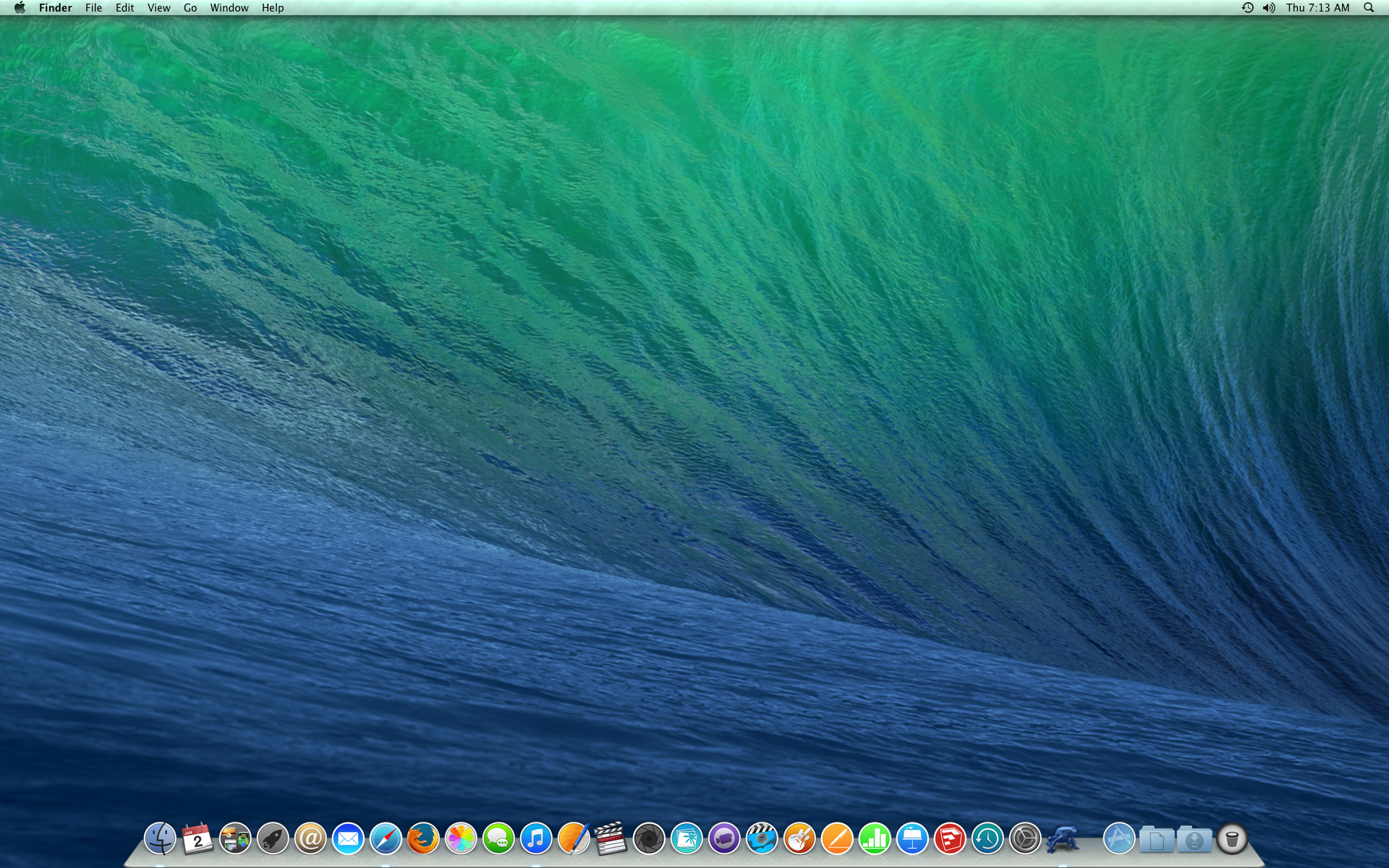Open the Trash in the dock
This screenshot has height=868, width=1389.
coord(1232,839)
